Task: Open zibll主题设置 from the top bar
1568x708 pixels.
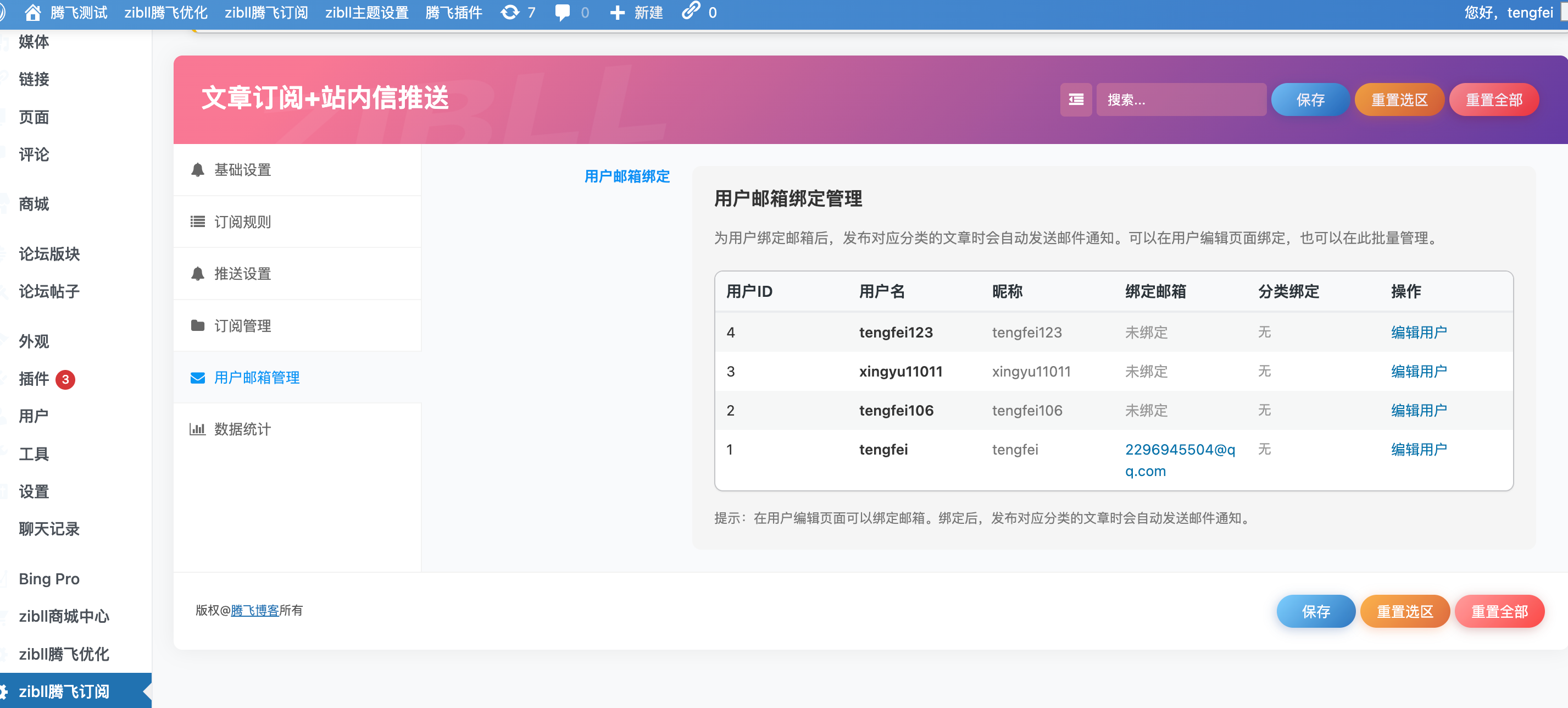Action: 366,12
